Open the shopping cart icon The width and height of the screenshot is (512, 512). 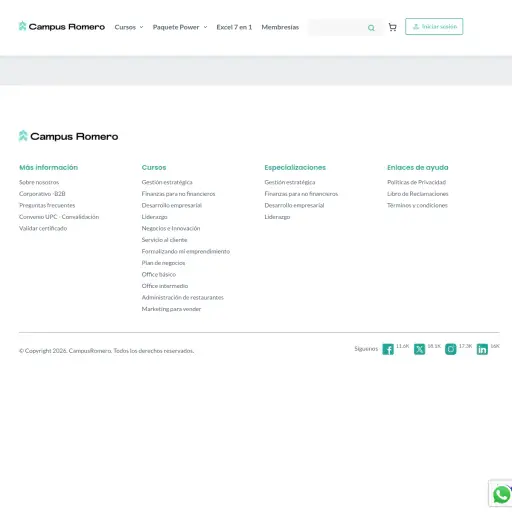click(392, 27)
